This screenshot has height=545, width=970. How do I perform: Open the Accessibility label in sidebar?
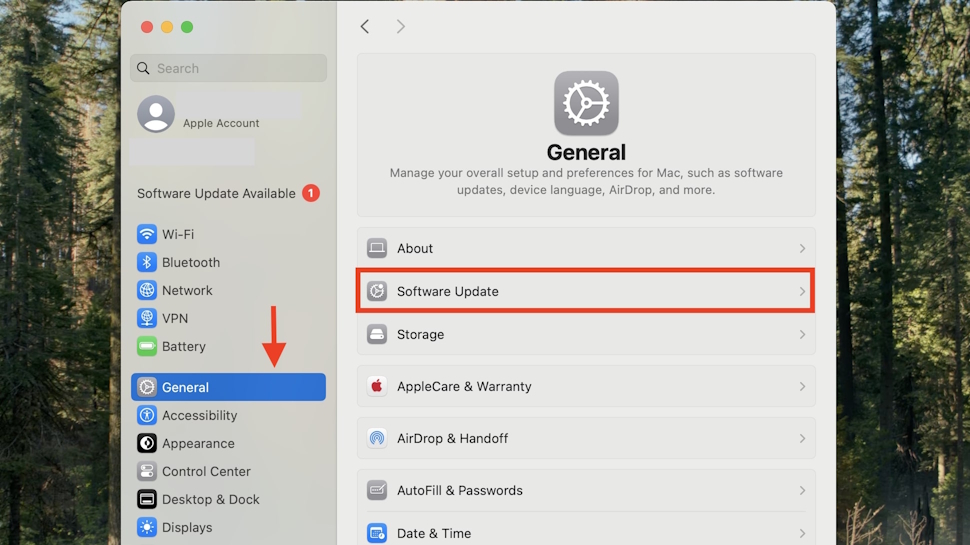[200, 415]
